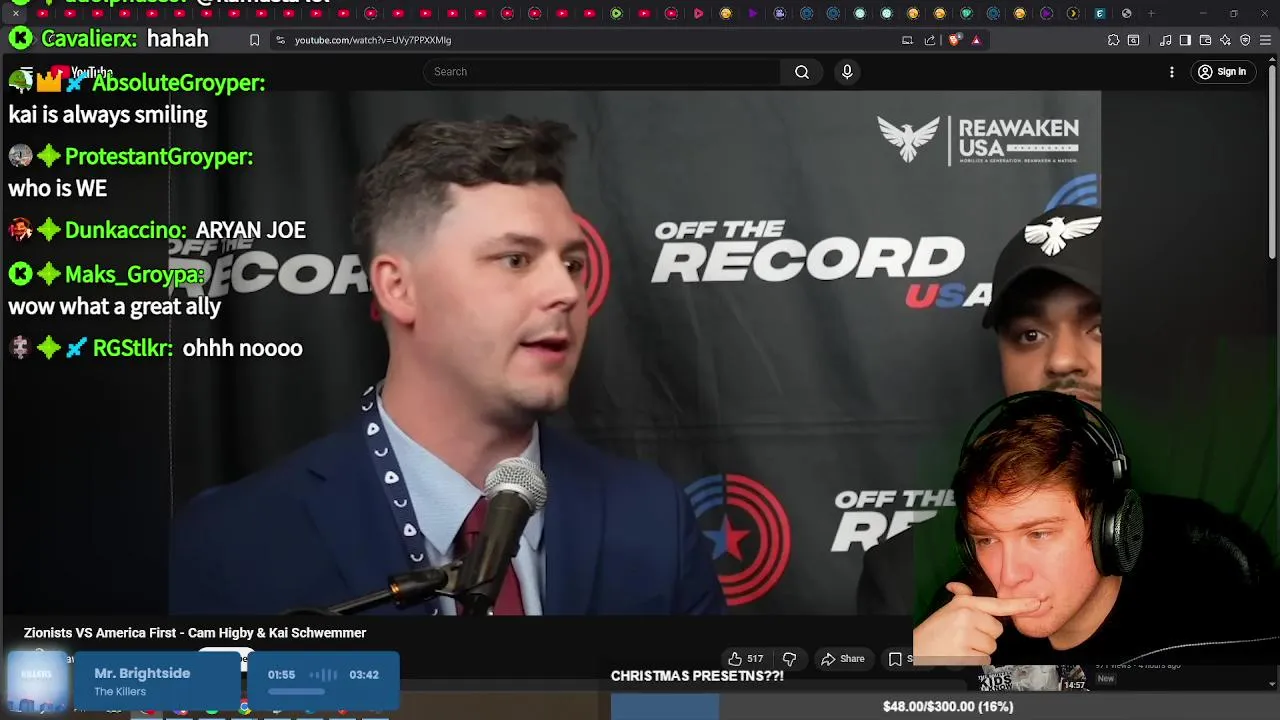Open YouTube hamburger guide menu

pos(26,73)
